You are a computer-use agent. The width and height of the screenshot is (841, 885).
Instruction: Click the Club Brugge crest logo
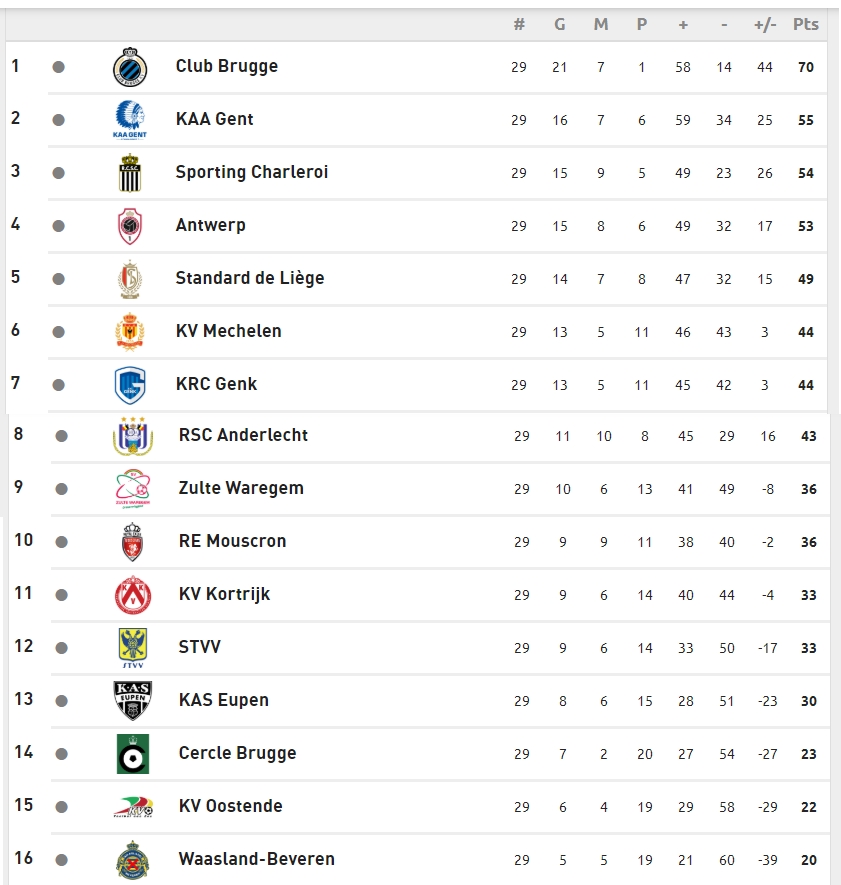pyautogui.click(x=130, y=67)
